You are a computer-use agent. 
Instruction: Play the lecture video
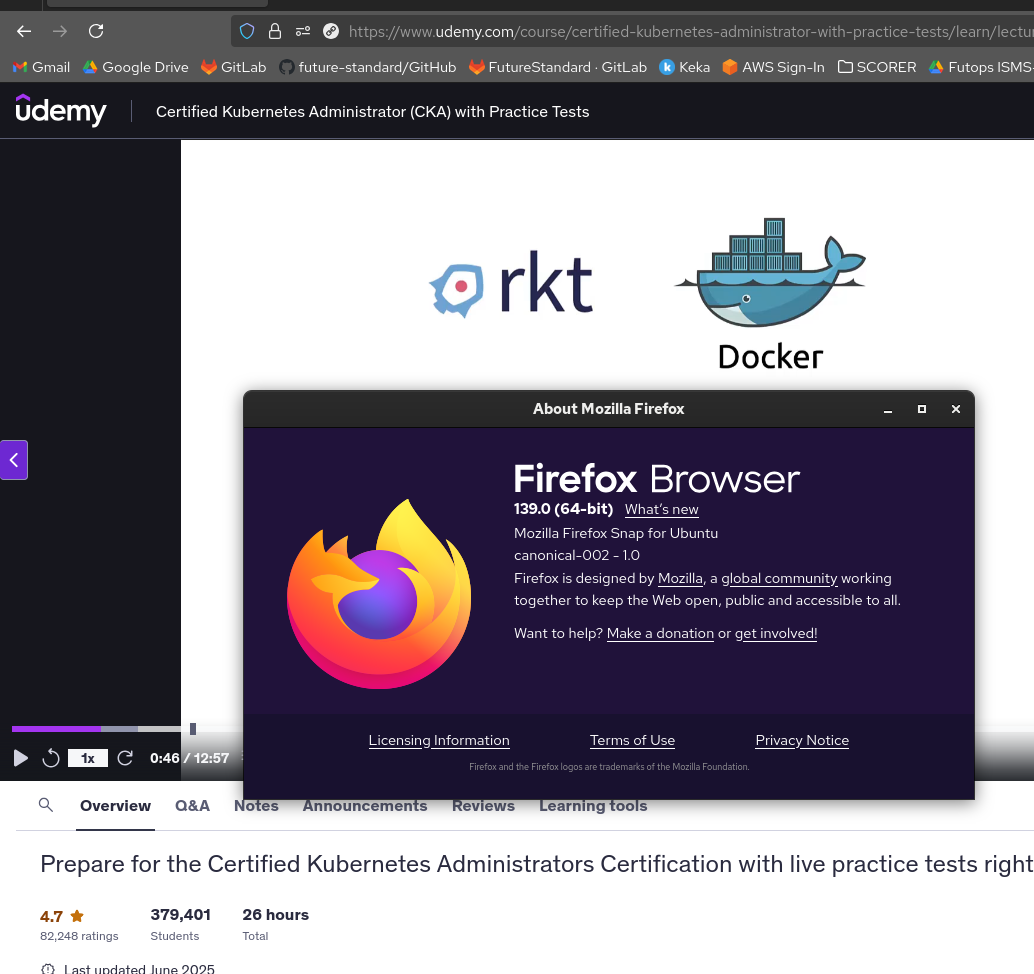click(x=20, y=758)
